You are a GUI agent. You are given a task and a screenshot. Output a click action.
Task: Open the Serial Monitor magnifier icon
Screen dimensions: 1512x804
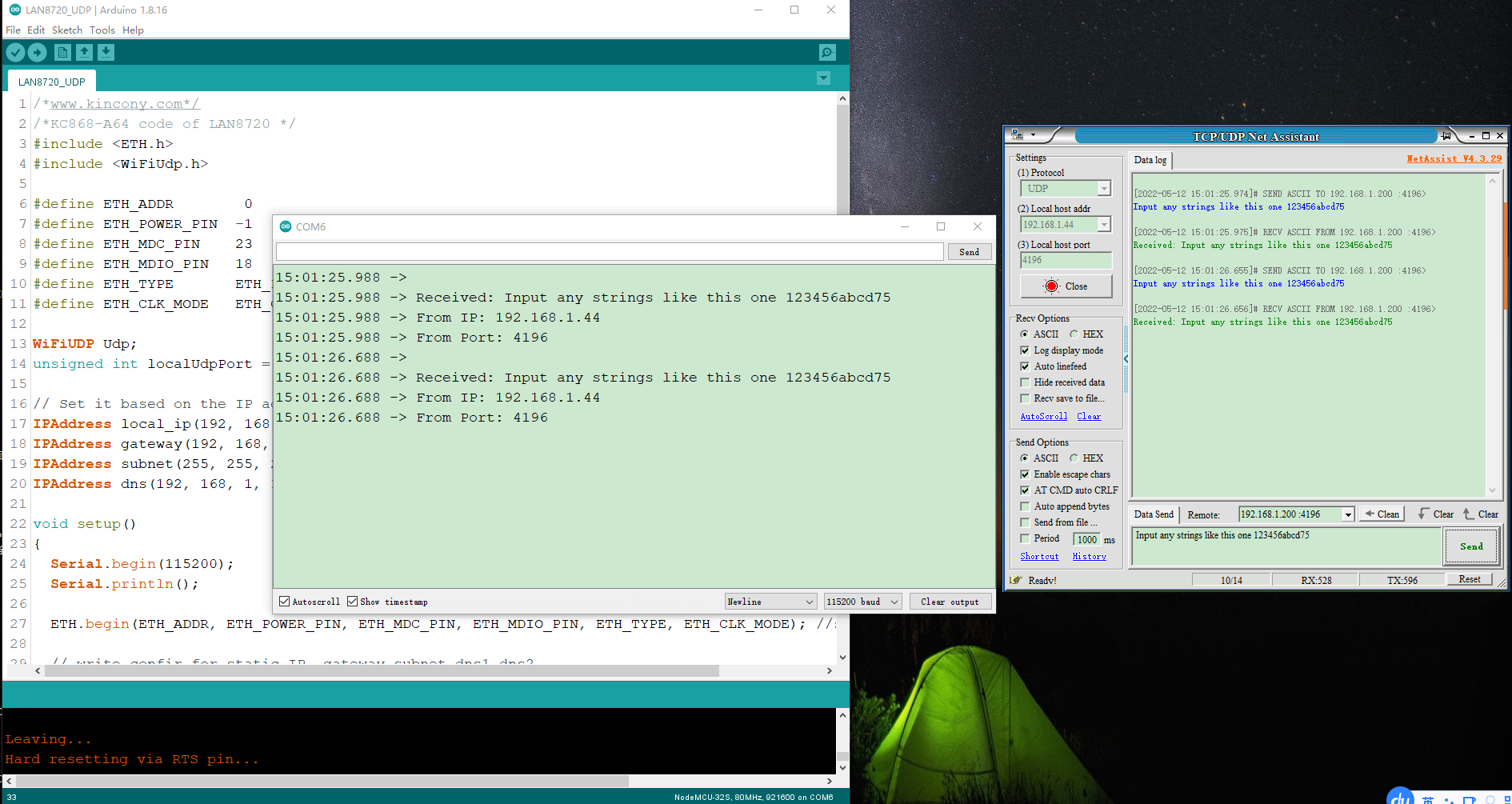tap(827, 53)
